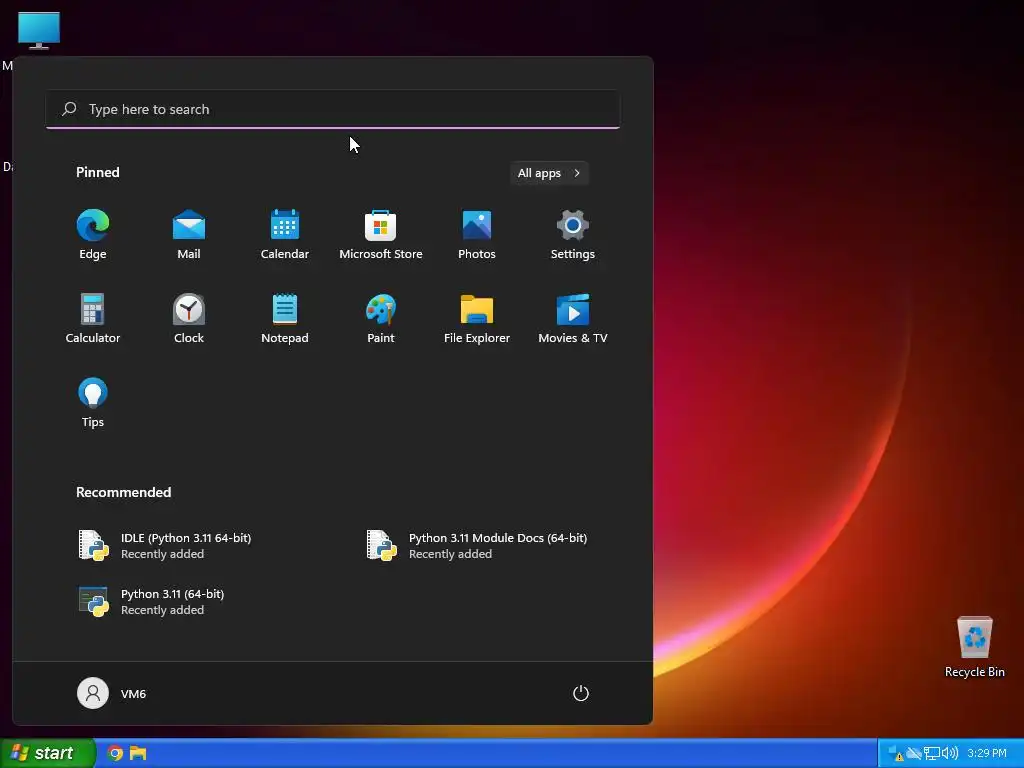Open Settings from pinned apps
The image size is (1024, 768).
(573, 234)
